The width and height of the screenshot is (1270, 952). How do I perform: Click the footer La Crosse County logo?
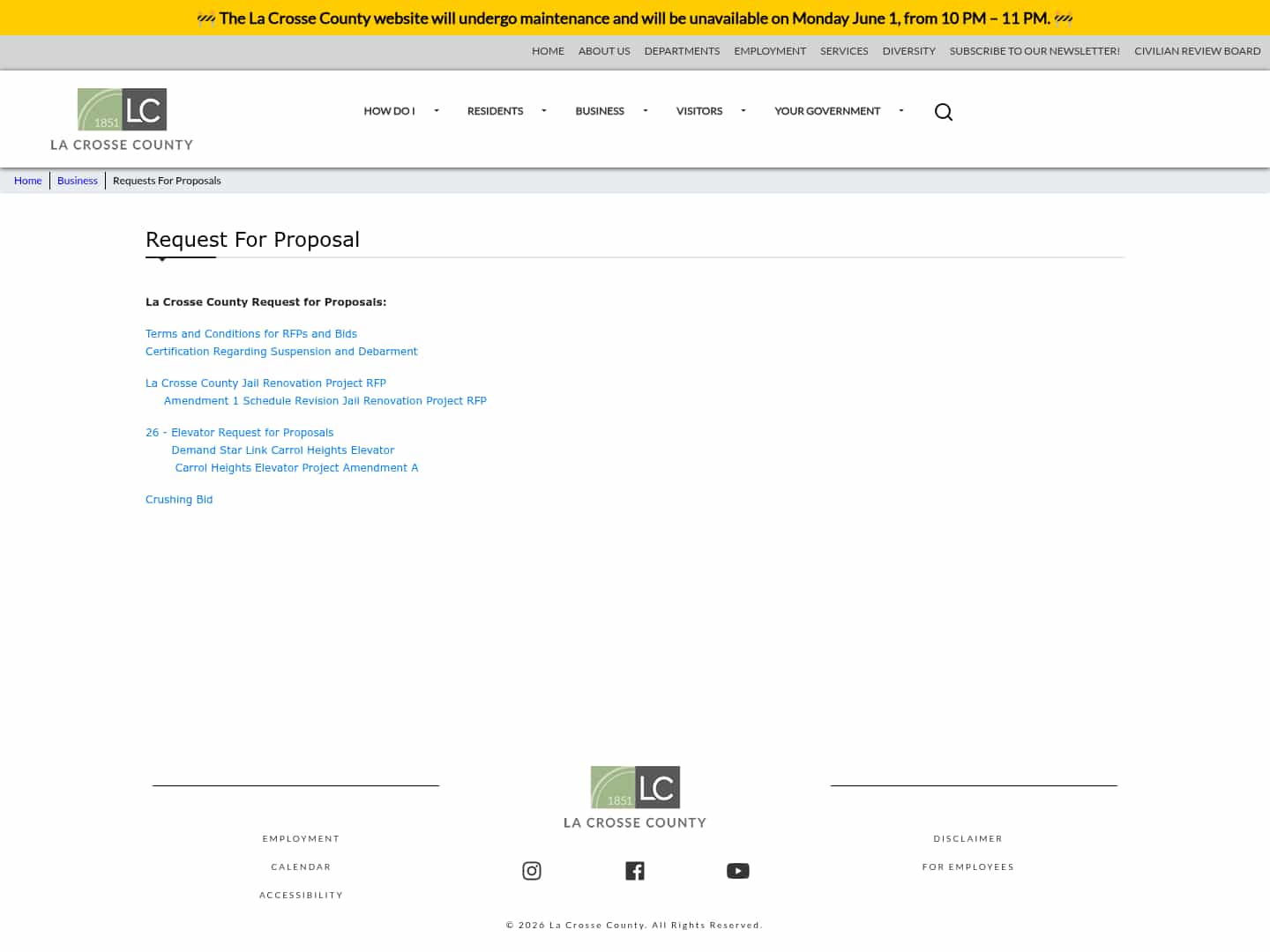point(635,798)
